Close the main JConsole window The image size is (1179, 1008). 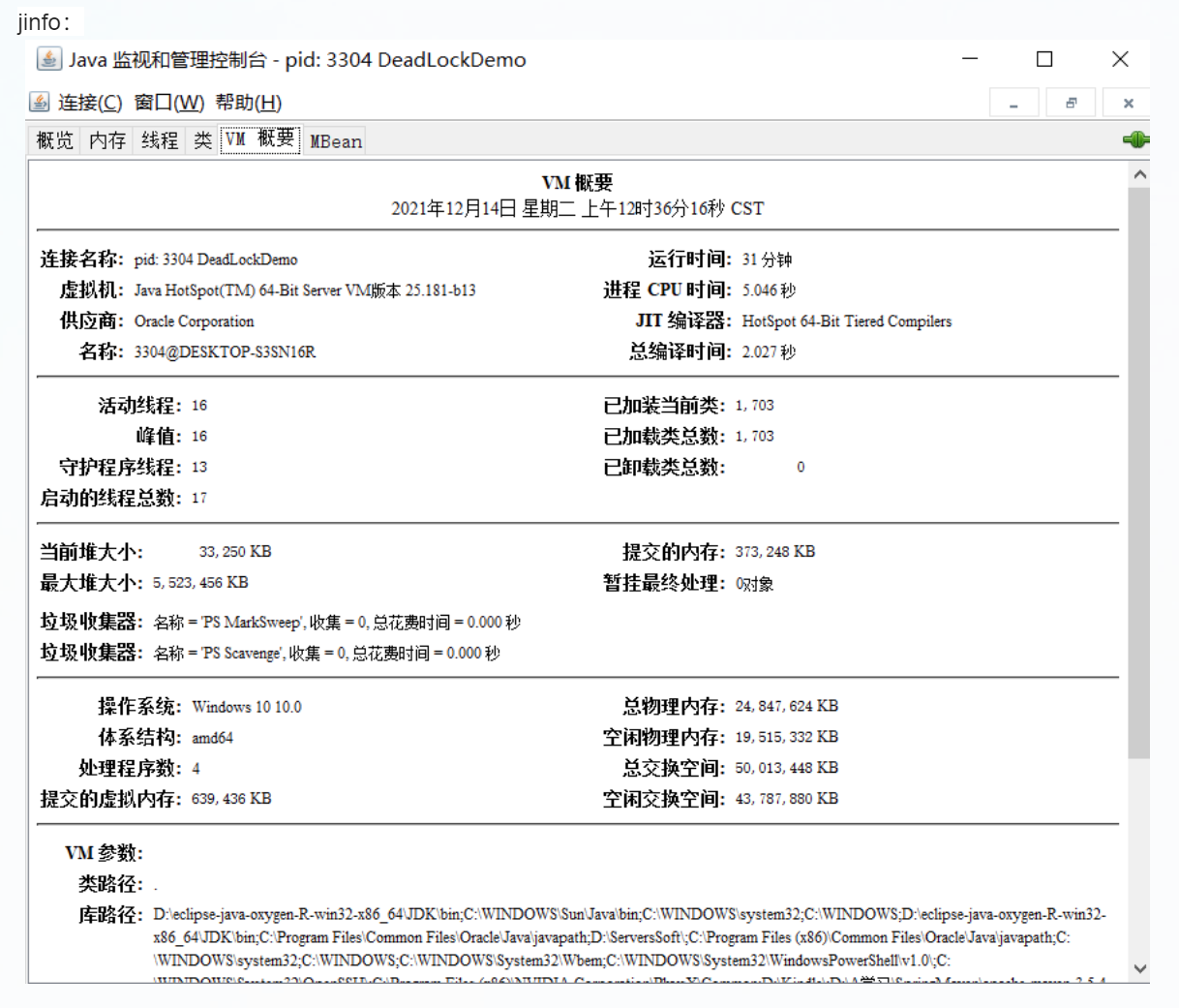1120,59
